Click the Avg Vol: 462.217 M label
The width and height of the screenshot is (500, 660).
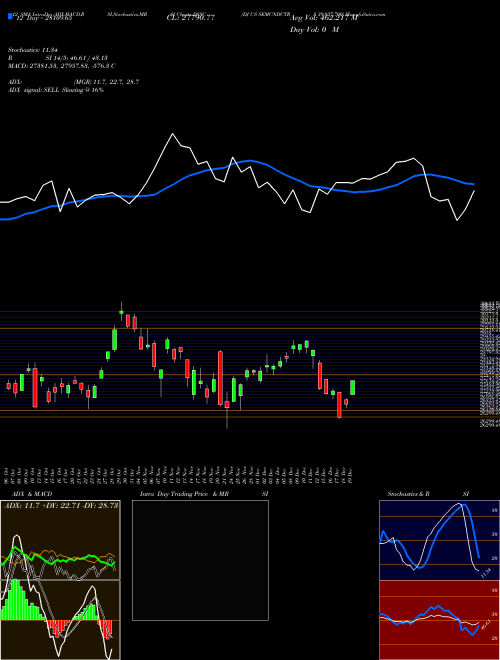pos(324,18)
